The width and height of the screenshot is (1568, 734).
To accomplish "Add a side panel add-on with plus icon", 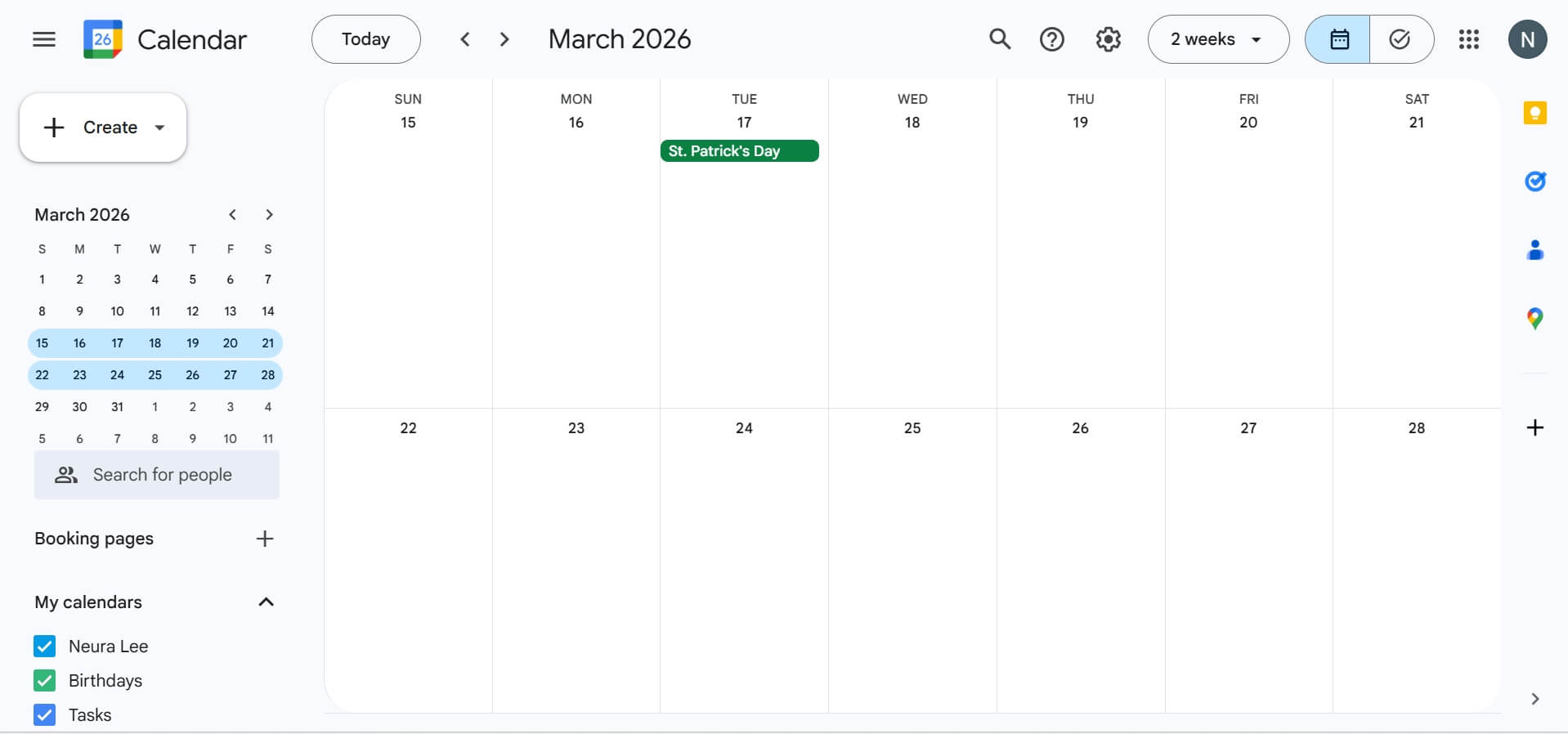I will (1535, 427).
